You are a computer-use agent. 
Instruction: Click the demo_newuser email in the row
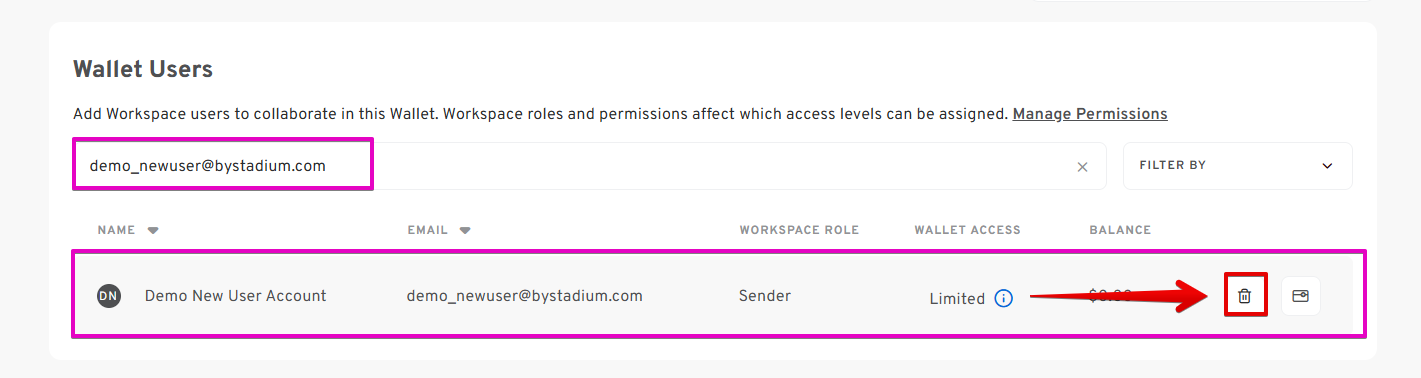(x=524, y=296)
